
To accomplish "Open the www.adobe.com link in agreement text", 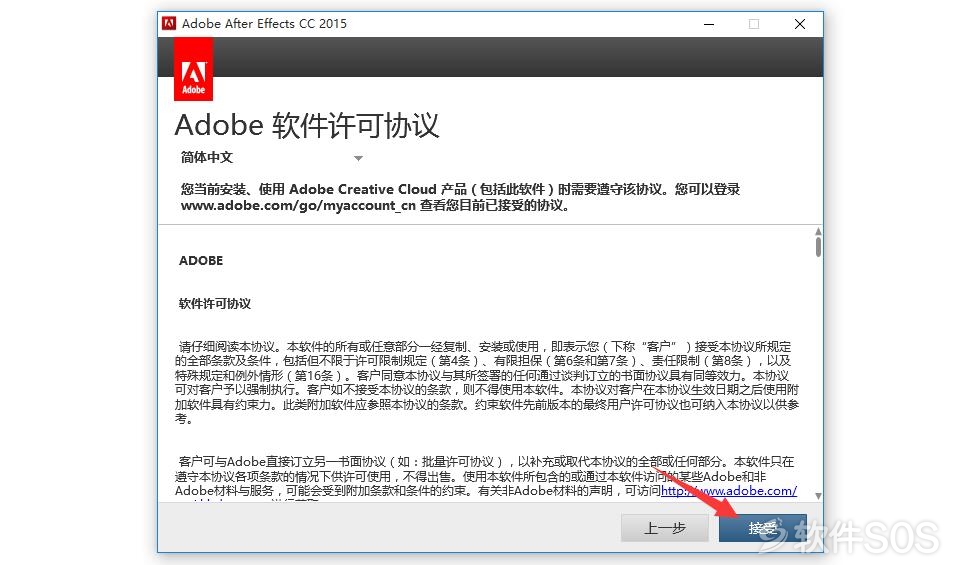I will pyautogui.click(x=729, y=491).
